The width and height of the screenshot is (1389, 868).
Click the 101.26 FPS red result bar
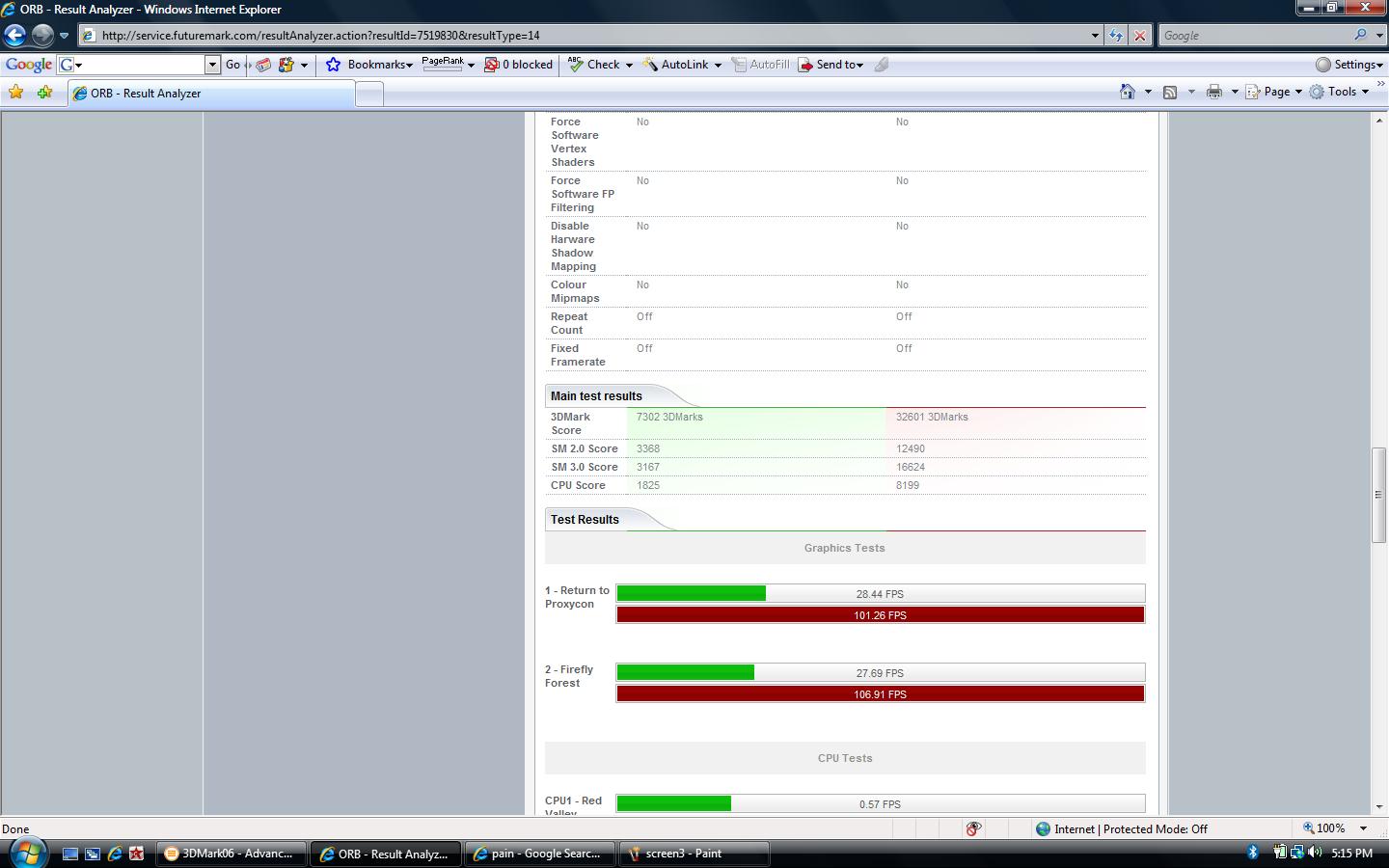click(881, 614)
